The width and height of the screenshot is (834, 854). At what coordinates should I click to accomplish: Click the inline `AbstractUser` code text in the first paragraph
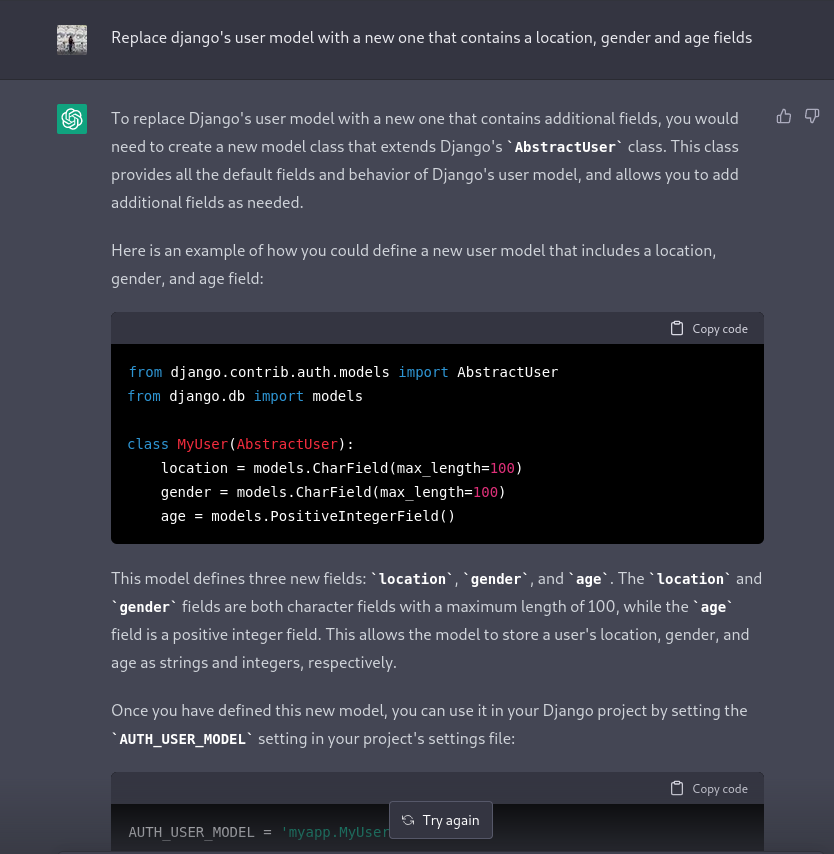564,147
